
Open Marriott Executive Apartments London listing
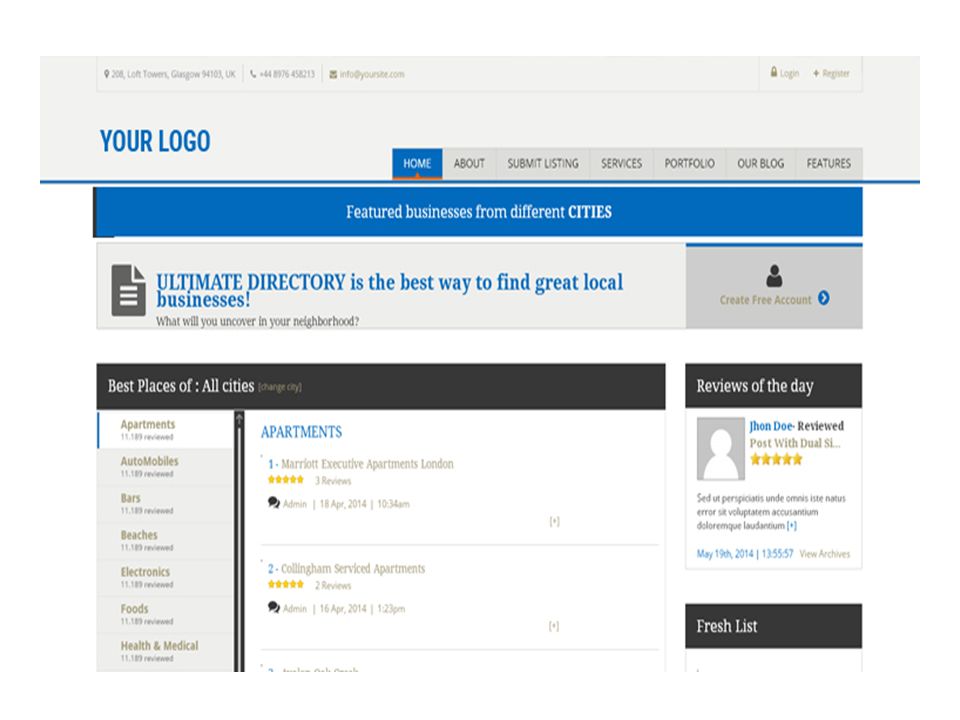pos(367,463)
